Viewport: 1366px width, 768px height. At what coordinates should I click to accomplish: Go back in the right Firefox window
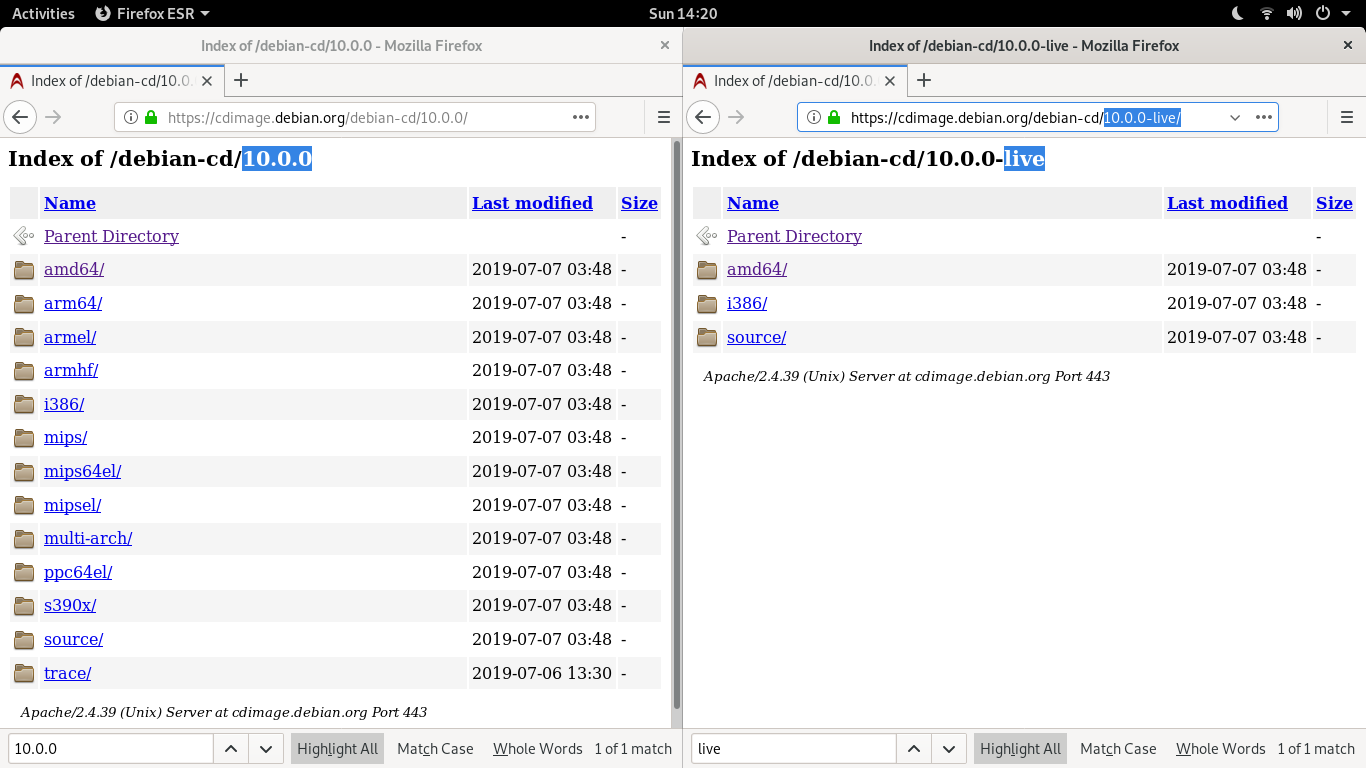point(703,117)
